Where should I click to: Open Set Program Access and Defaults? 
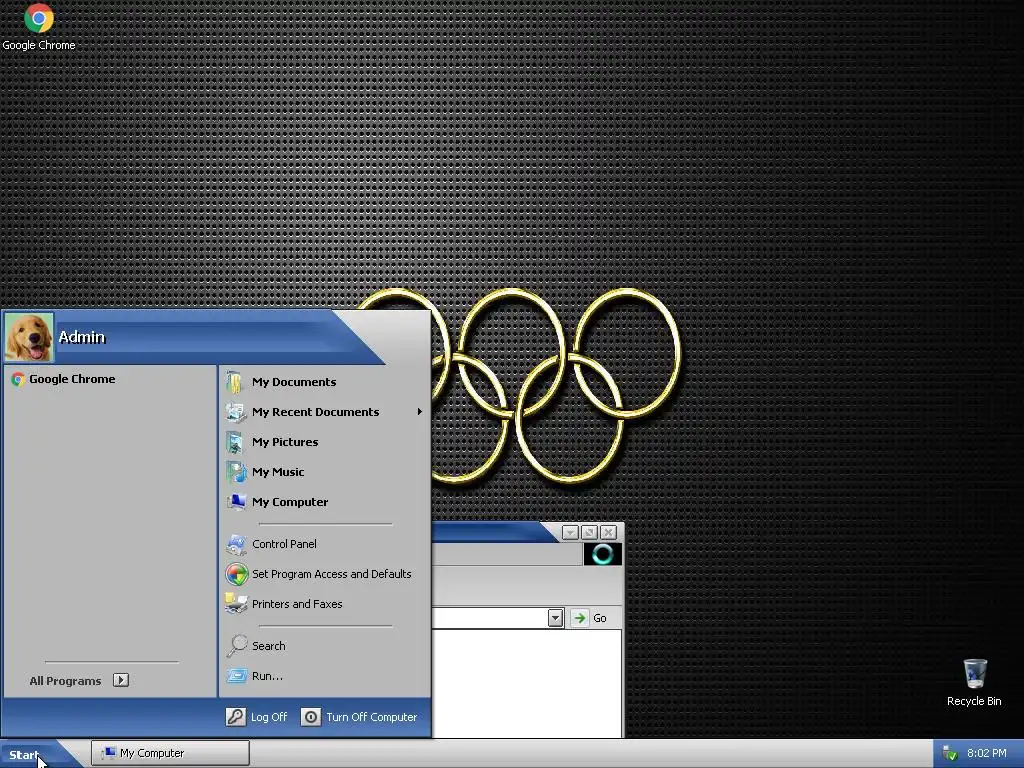(x=325, y=574)
